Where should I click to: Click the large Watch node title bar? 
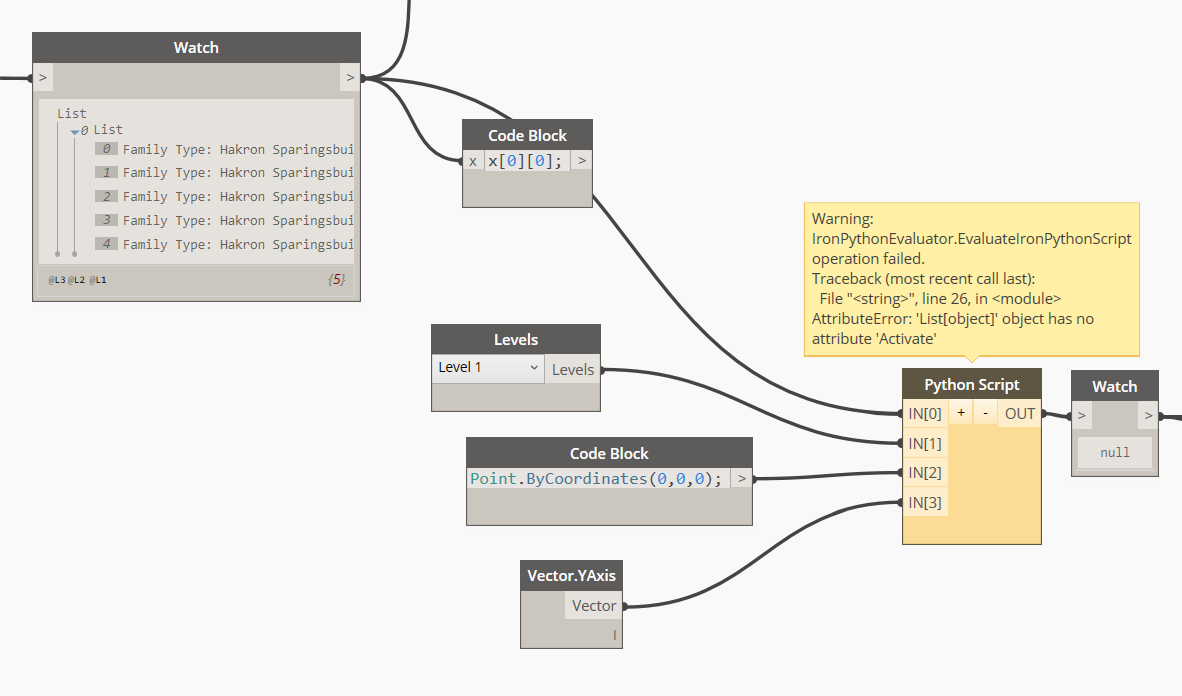pyautogui.click(x=196, y=48)
